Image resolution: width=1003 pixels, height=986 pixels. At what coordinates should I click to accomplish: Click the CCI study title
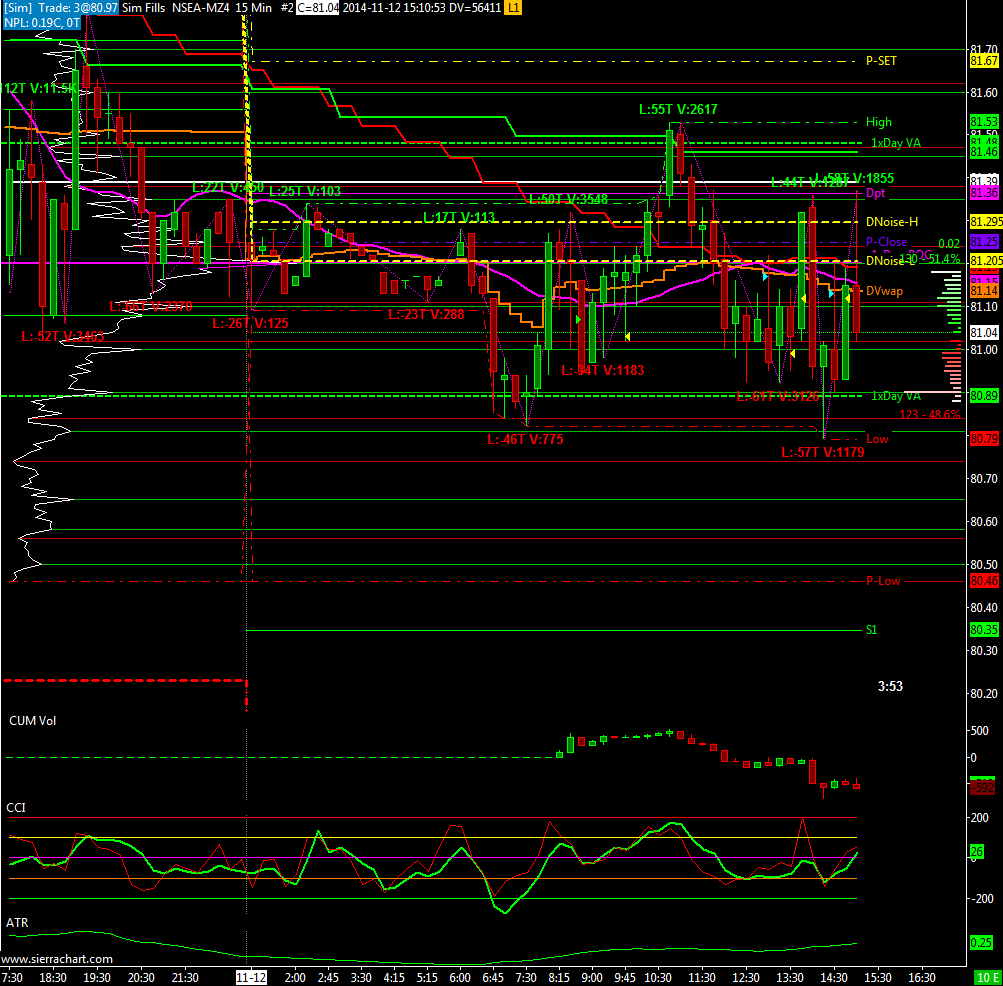click(x=16, y=808)
